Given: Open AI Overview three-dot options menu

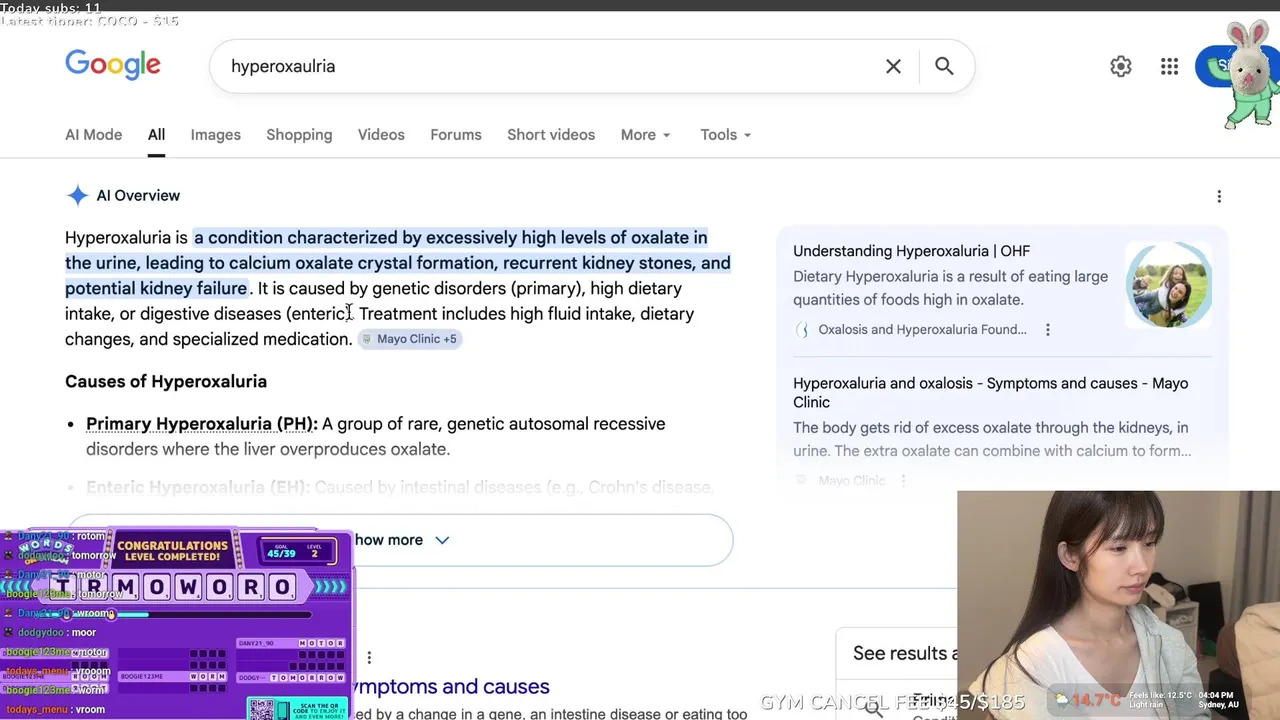Looking at the screenshot, I should click(1219, 196).
